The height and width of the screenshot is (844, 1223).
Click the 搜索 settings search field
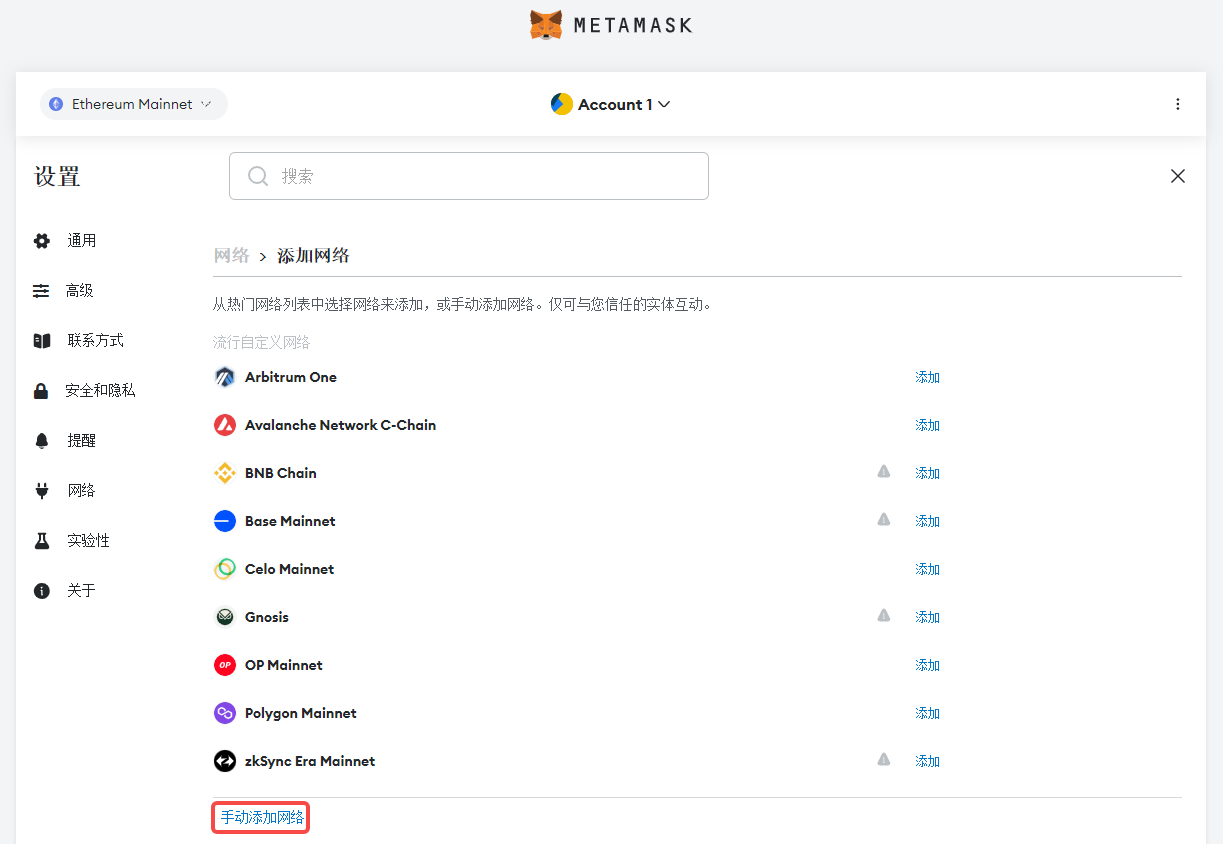tap(469, 176)
